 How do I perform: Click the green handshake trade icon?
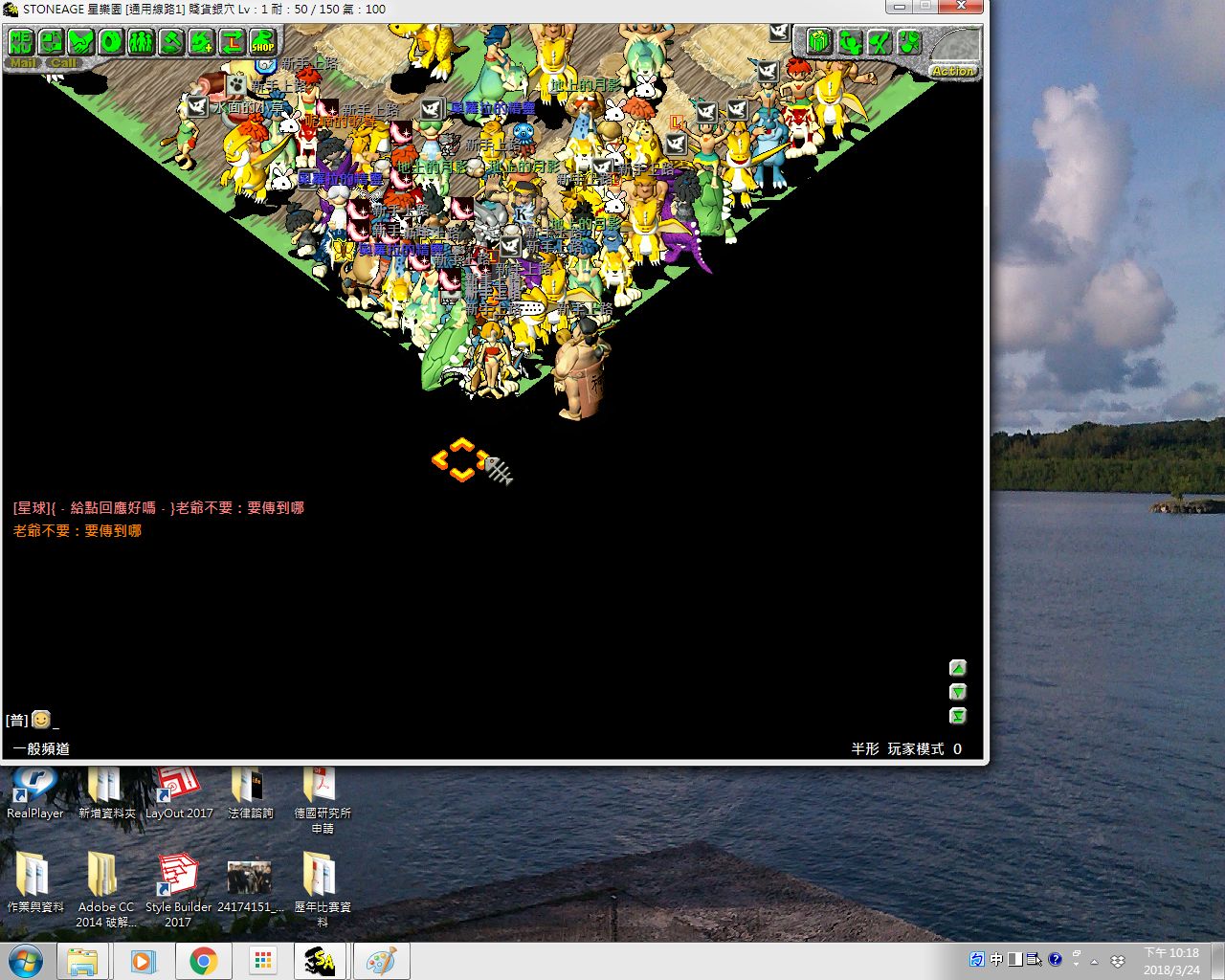81,41
